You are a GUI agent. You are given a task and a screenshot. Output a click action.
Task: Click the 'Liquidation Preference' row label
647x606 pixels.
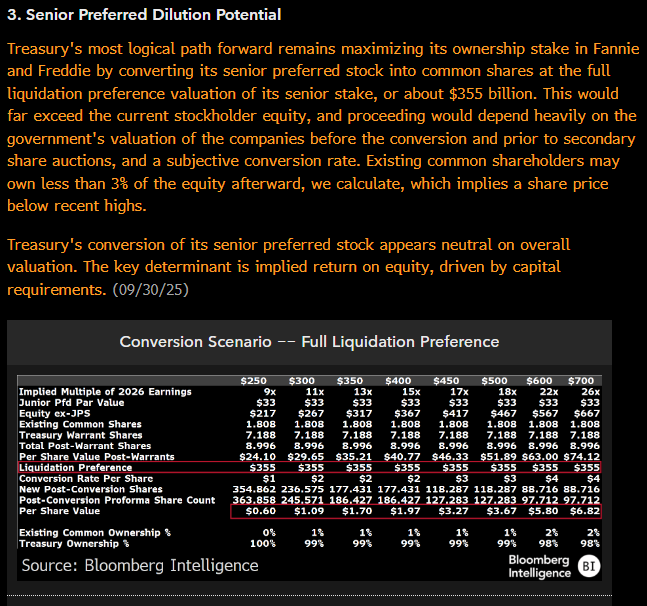[x=76, y=467]
